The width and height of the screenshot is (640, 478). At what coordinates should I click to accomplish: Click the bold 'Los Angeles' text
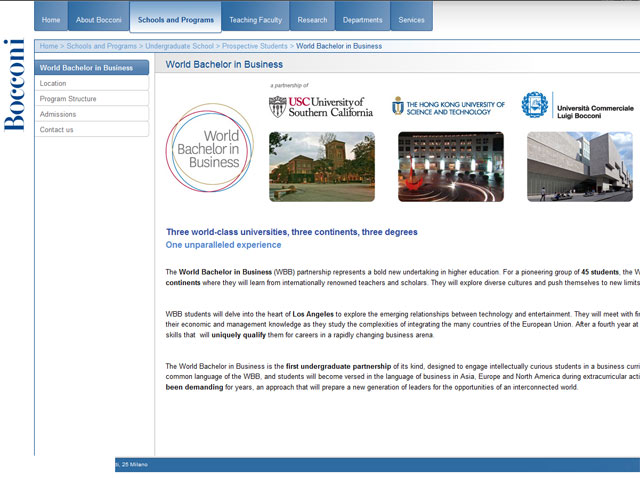pyautogui.click(x=313, y=314)
